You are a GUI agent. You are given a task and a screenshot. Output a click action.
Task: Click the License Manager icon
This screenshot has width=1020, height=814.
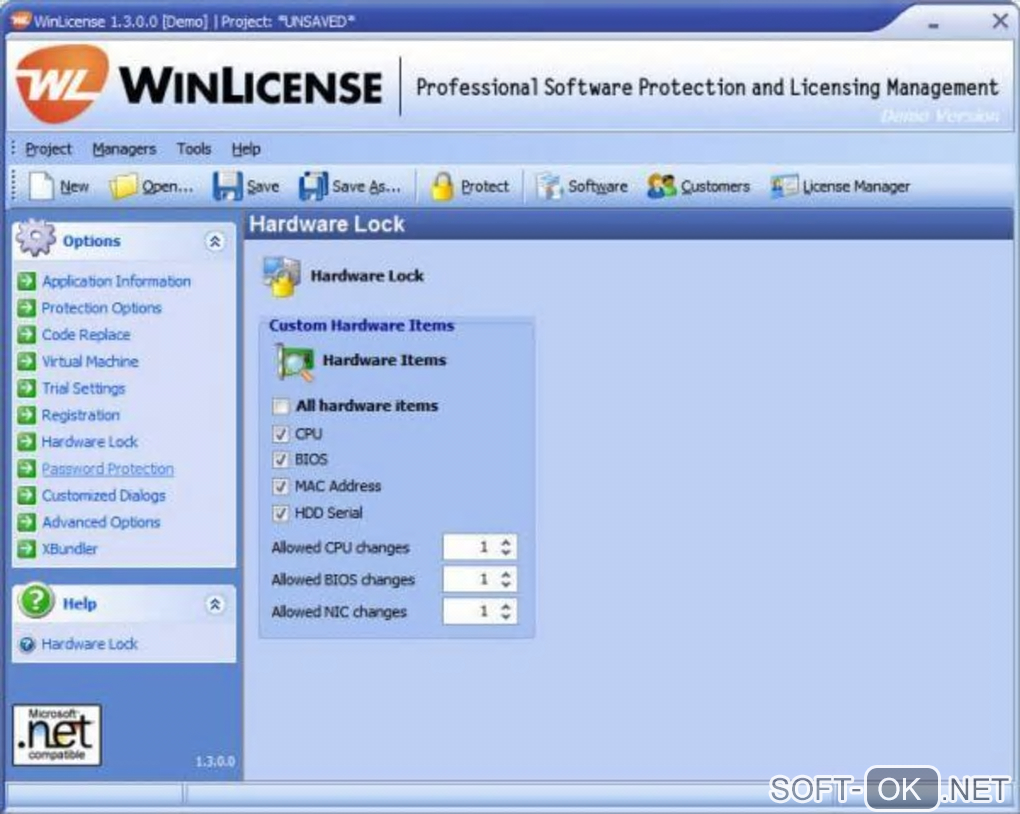pyautogui.click(x=784, y=186)
